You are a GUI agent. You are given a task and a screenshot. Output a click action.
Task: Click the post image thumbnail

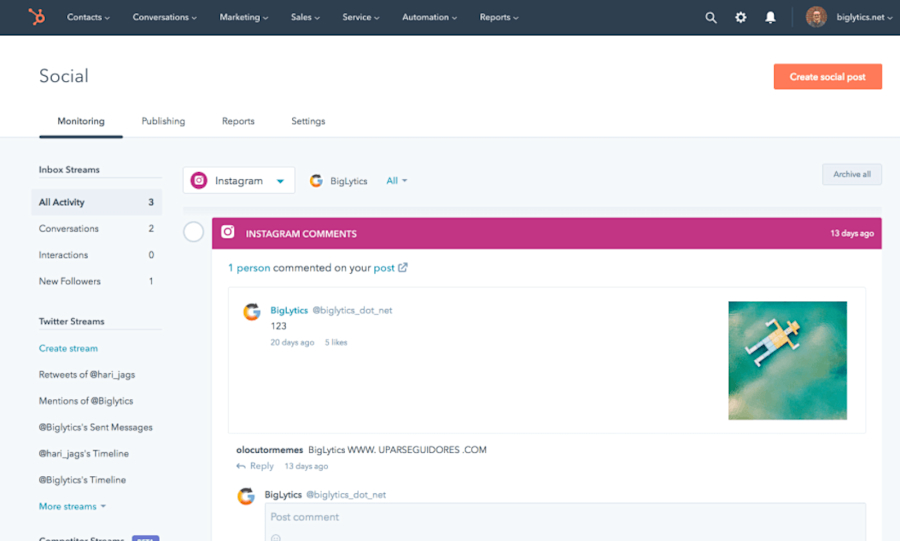pyautogui.click(x=788, y=360)
